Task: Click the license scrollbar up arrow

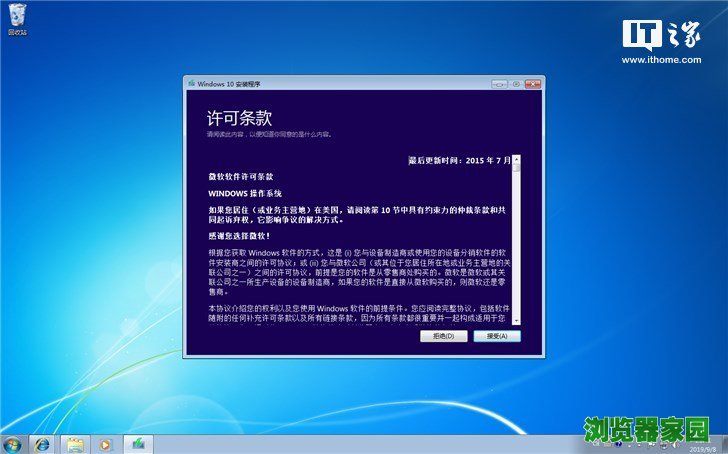Action: pos(516,159)
